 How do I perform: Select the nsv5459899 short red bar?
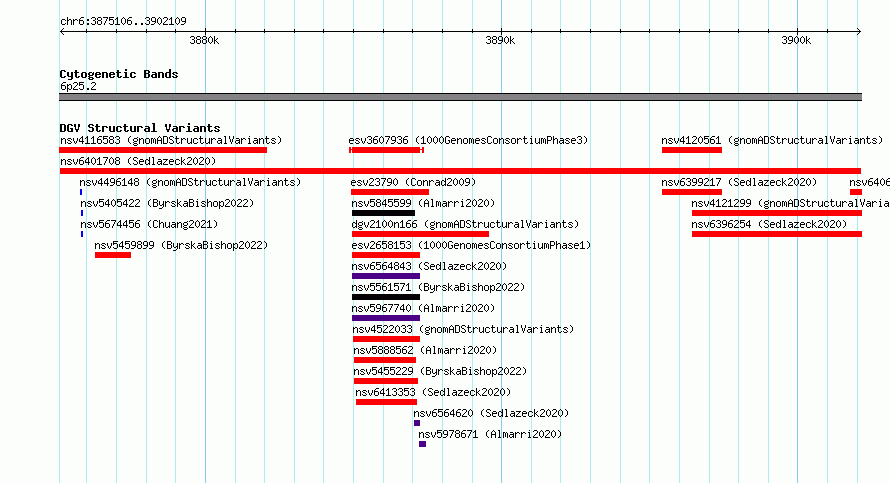tap(113, 255)
